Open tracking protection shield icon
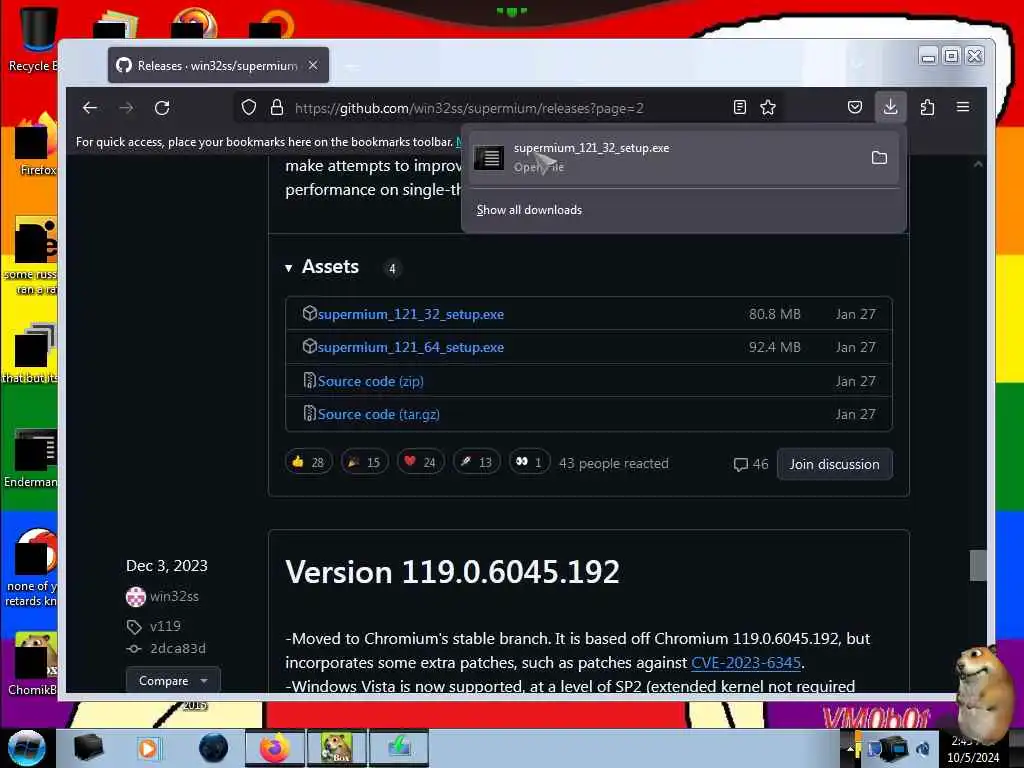The width and height of the screenshot is (1024, 768). (249, 108)
